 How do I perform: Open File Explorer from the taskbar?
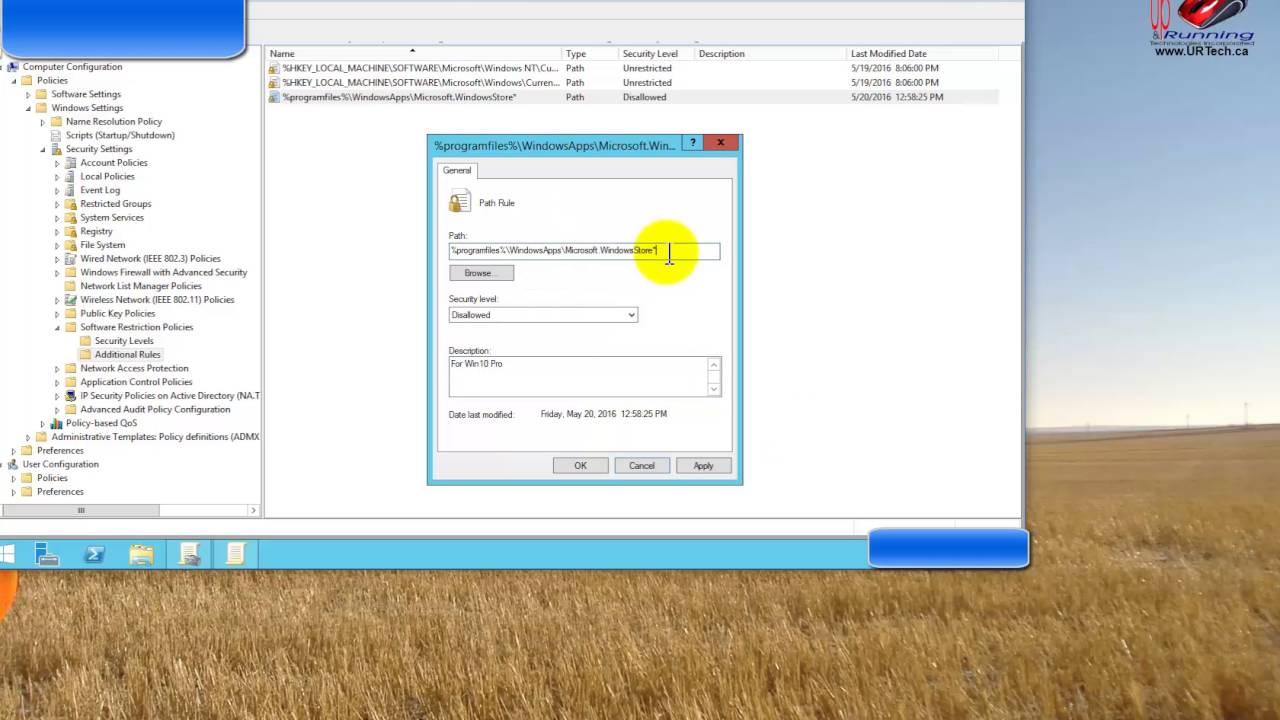[x=141, y=553]
